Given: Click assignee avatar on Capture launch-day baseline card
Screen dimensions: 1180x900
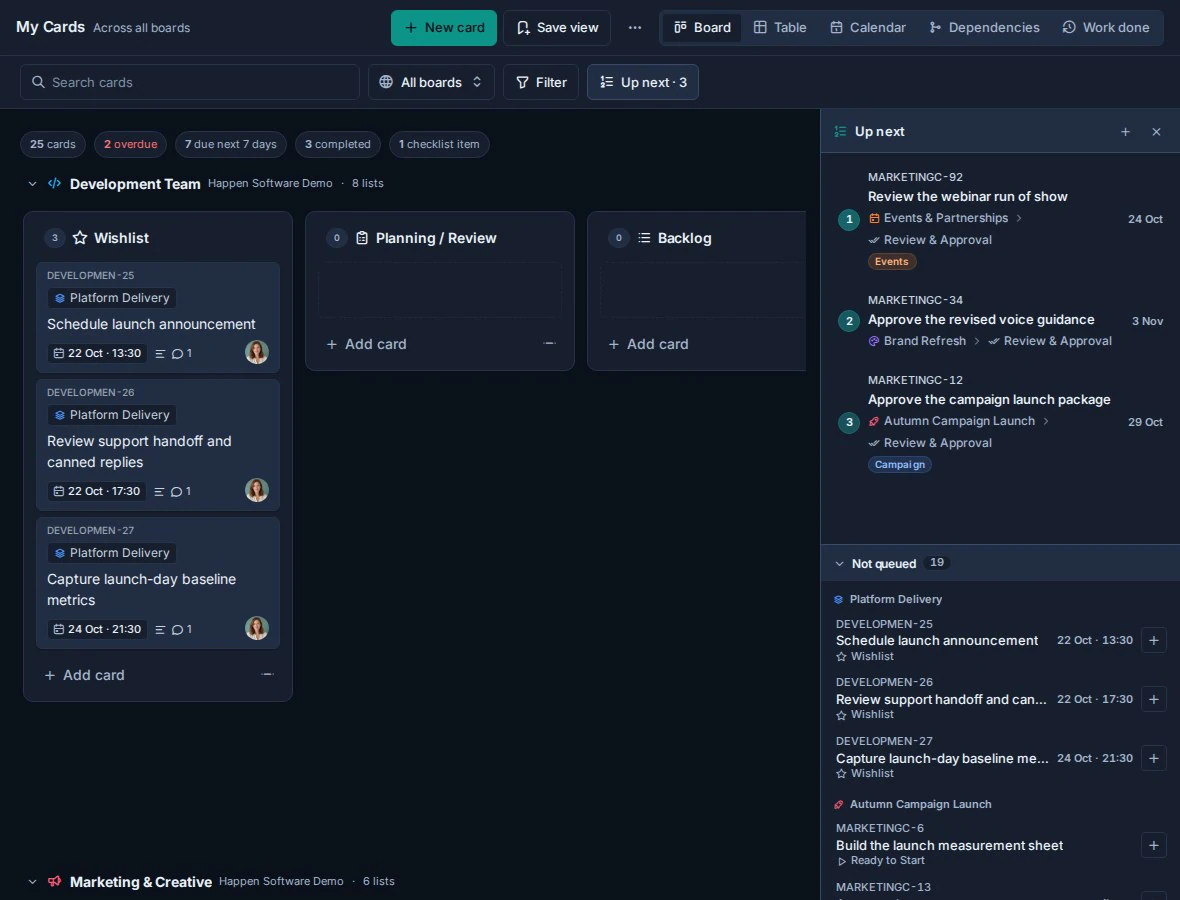Looking at the screenshot, I should pyautogui.click(x=257, y=628).
